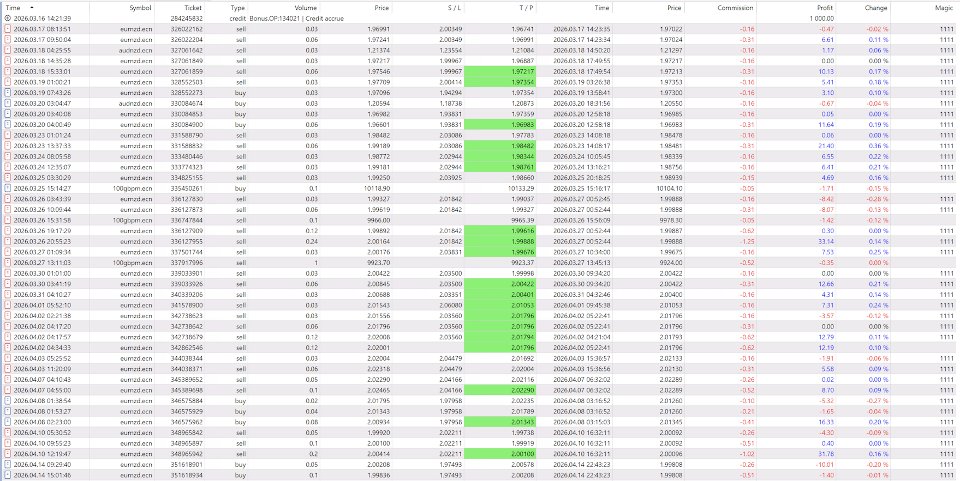
Task: Click the profit value 21.40
Action: [828, 145]
